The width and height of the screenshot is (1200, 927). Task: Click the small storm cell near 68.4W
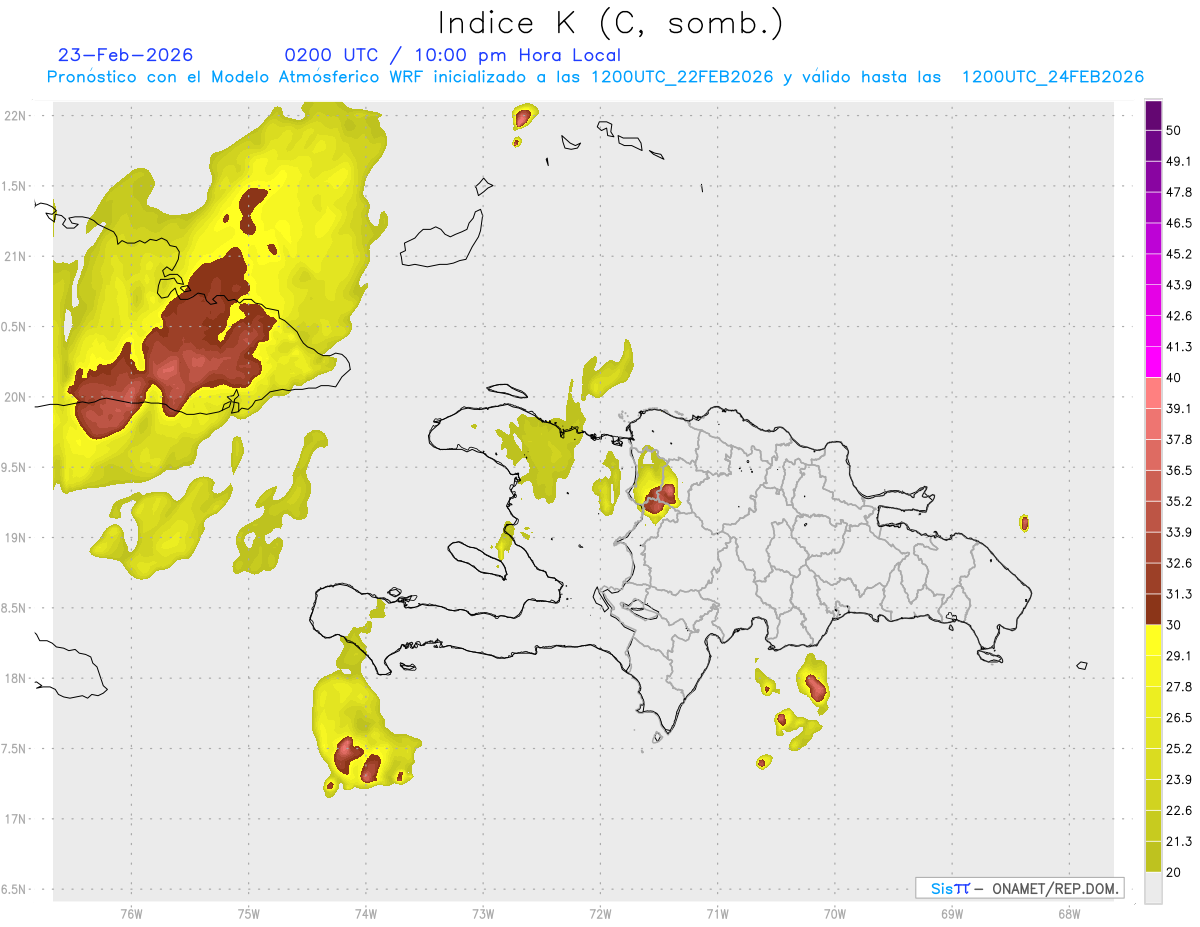click(x=1024, y=522)
